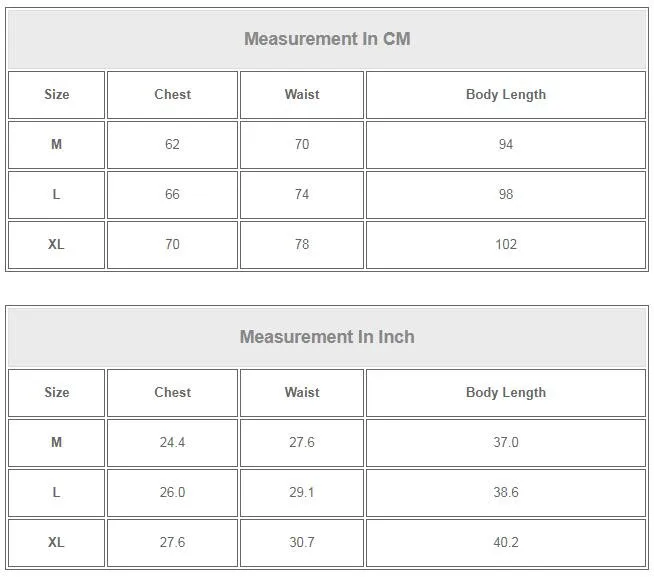This screenshot has height=577, width=654.
Task: Select the Chest column header in CM table
Action: pyautogui.click(x=172, y=95)
